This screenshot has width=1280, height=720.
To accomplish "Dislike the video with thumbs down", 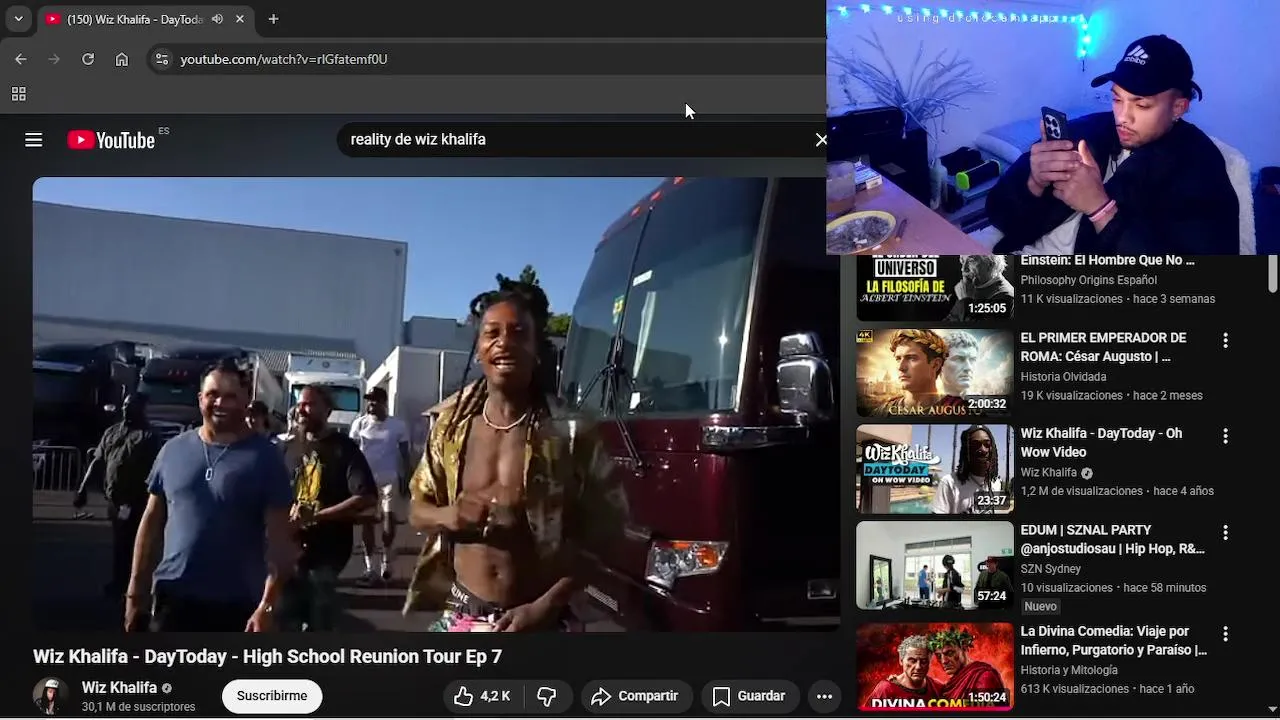I will pos(547,696).
